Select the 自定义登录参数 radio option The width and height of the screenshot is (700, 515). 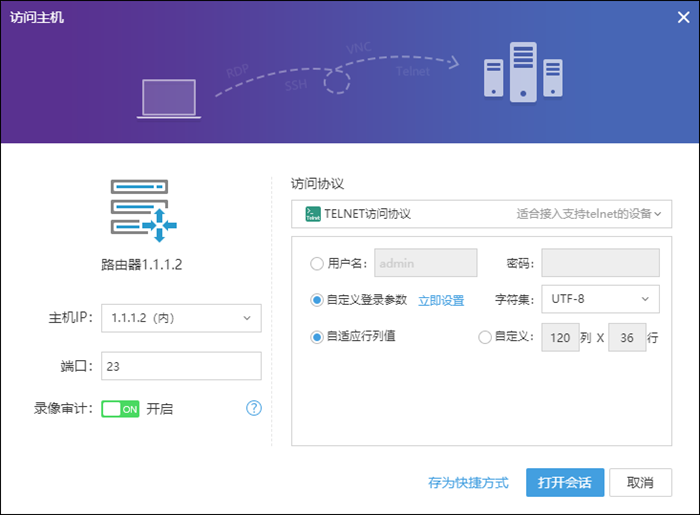tap(317, 300)
